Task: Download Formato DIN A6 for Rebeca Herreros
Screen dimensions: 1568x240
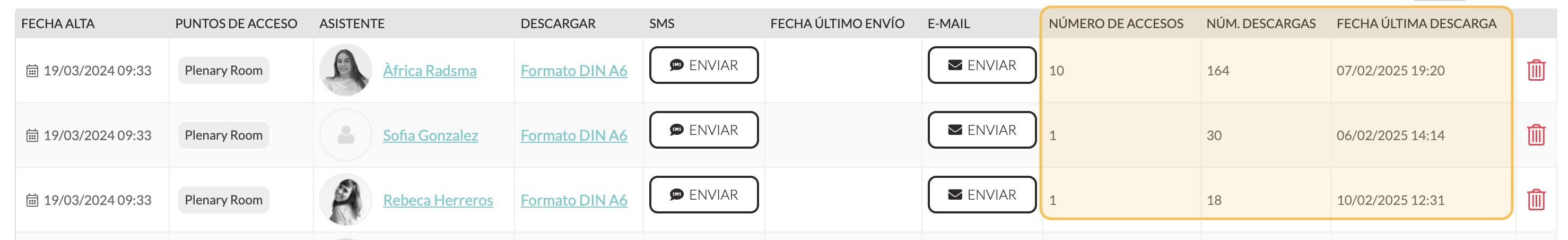Action: pyautogui.click(x=574, y=200)
